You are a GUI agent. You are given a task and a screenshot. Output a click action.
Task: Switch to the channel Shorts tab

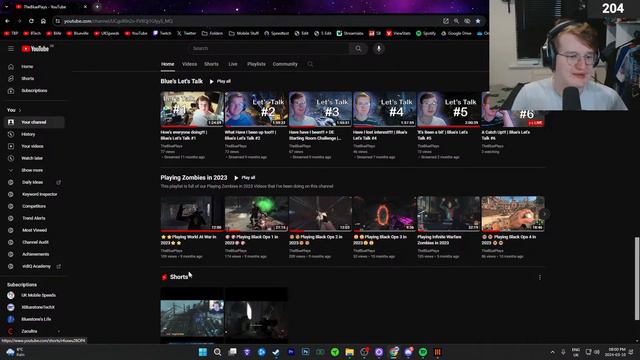[211, 64]
